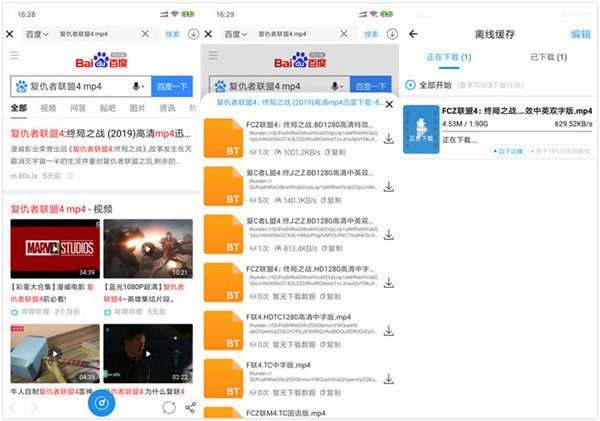Download the BT file with 1001.2KB/s speed
The image size is (600, 421).
tap(389, 138)
